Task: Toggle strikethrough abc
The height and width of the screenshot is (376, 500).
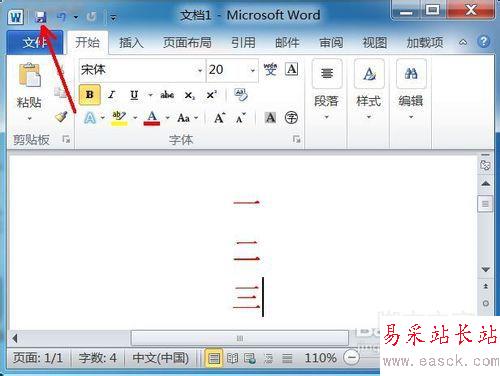Action: pos(167,95)
